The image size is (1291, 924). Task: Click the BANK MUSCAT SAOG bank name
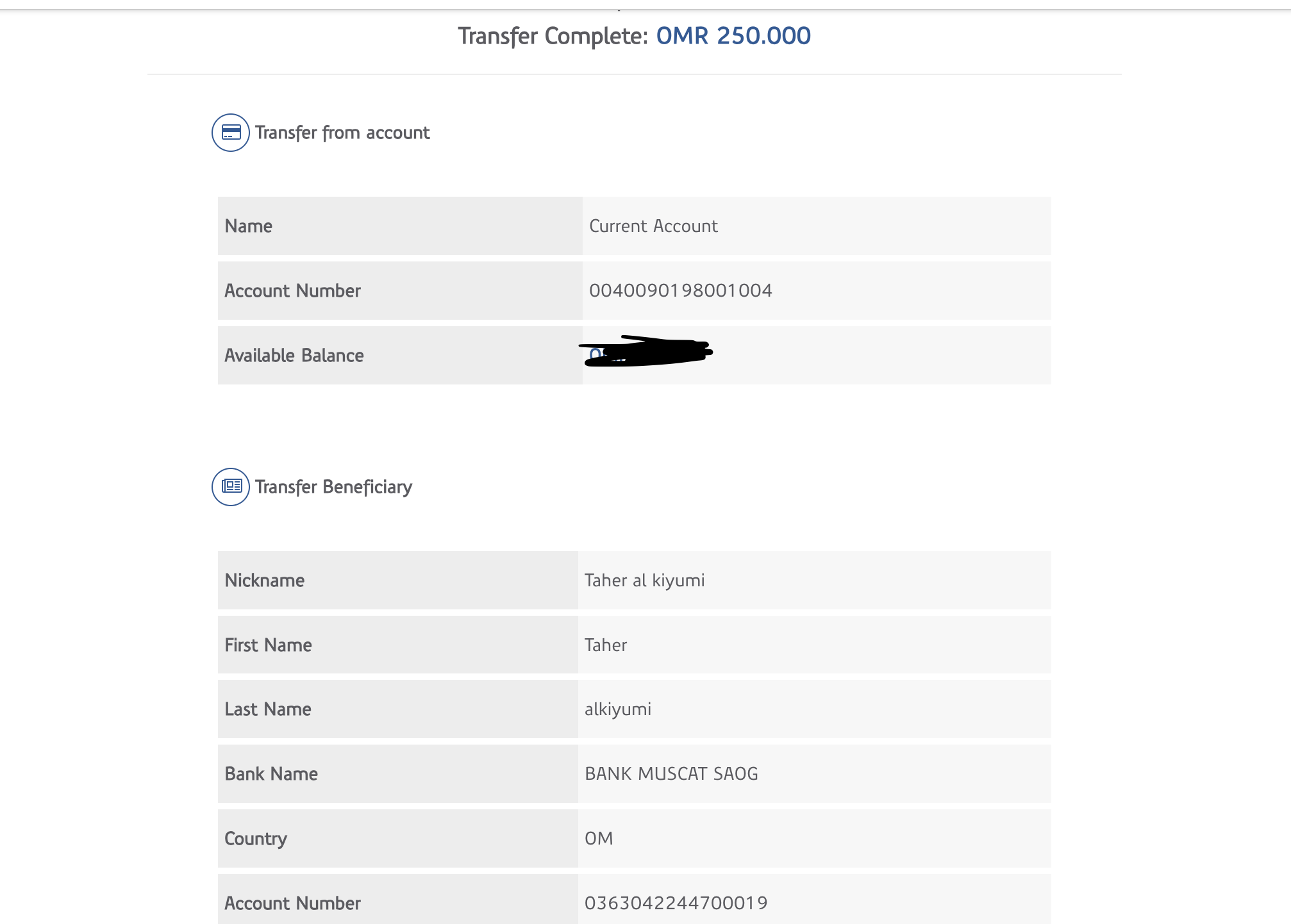(671, 774)
